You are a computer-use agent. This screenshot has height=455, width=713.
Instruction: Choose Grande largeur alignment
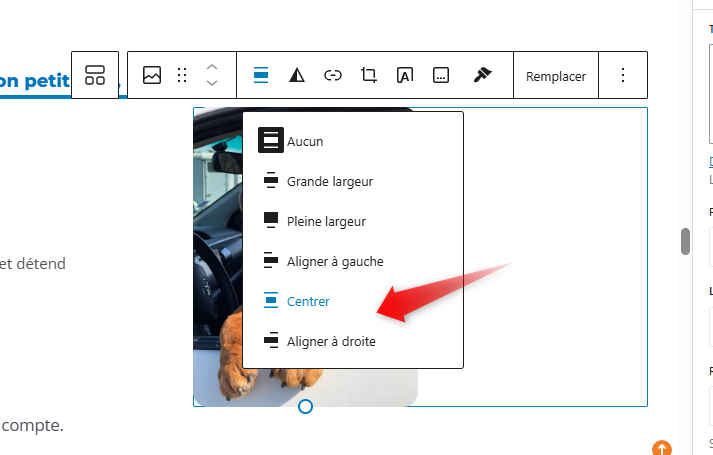pos(329,181)
